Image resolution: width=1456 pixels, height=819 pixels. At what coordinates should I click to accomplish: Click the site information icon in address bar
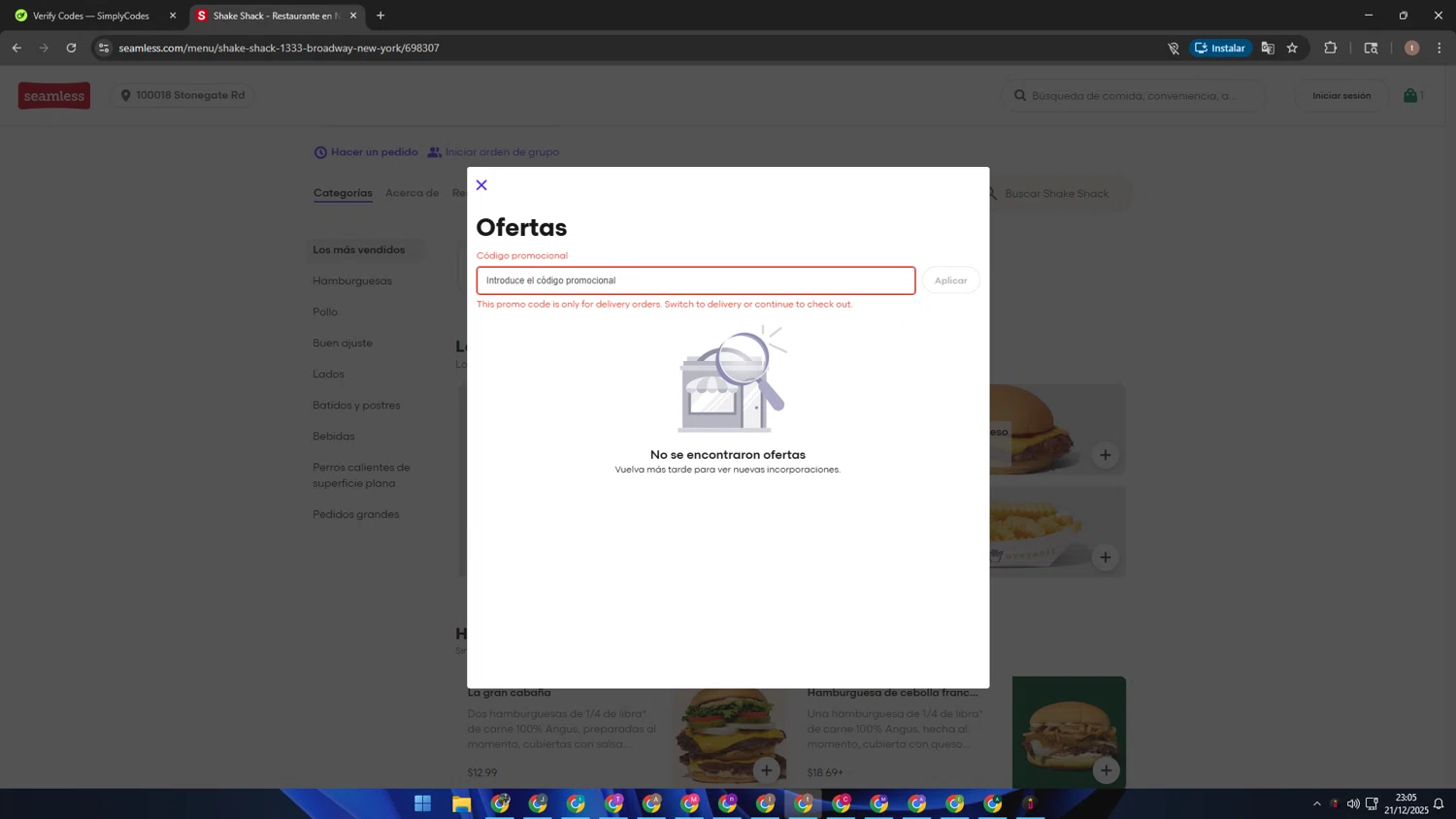click(x=104, y=48)
